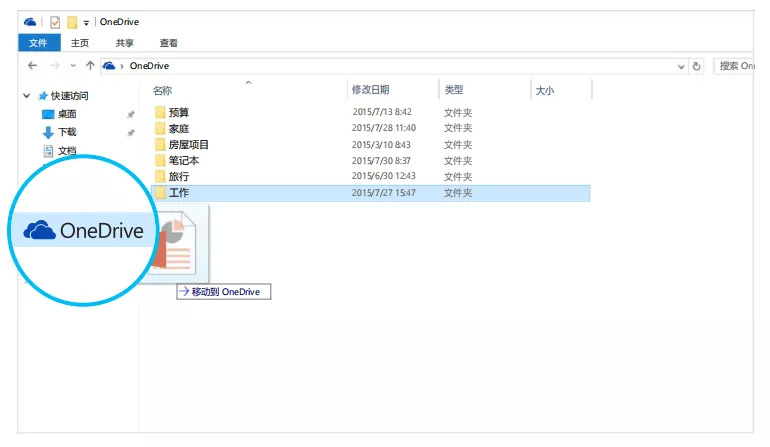Viewport: 770px width, 447px height.
Task: Click the New folder quick access icon
Action: point(72,22)
